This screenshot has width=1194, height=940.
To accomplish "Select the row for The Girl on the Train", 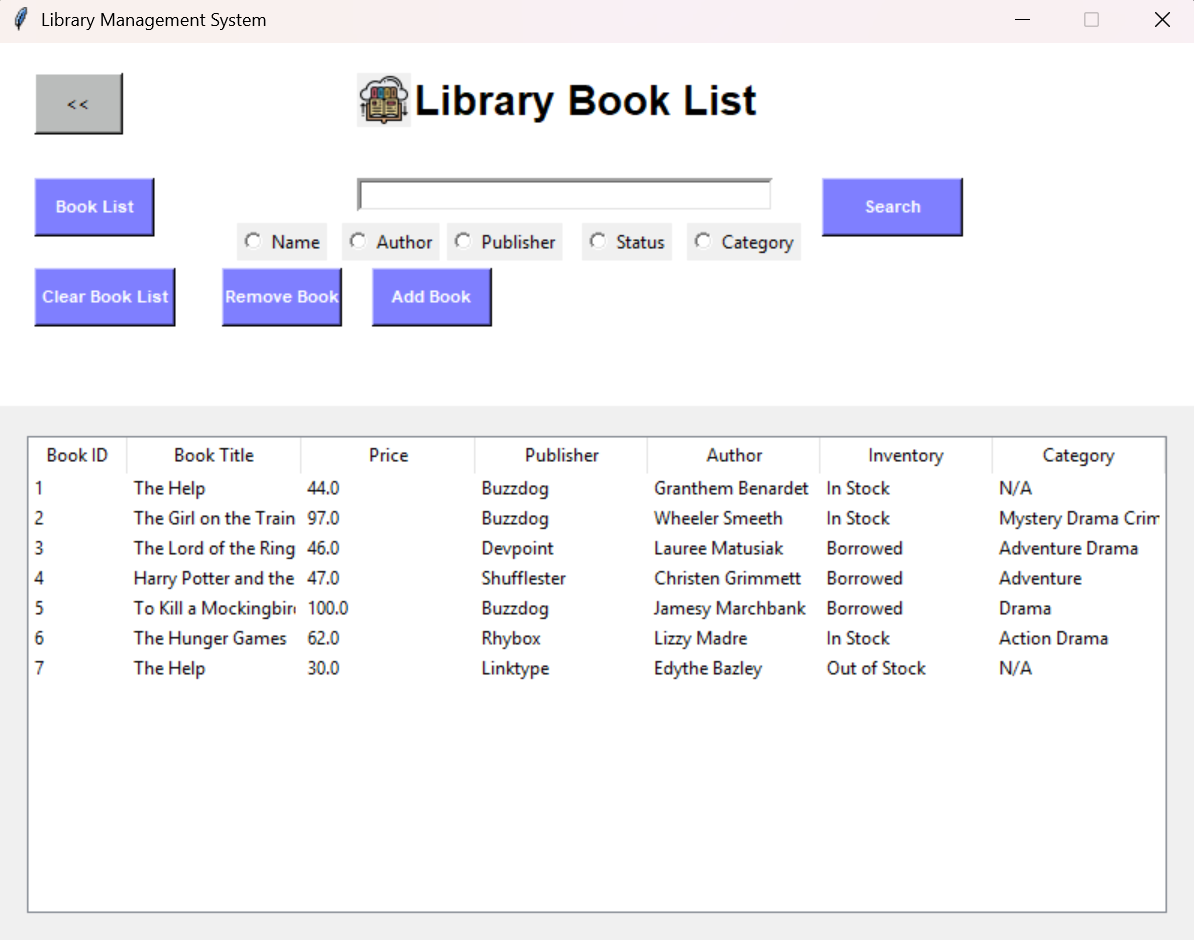I will pyautogui.click(x=597, y=519).
